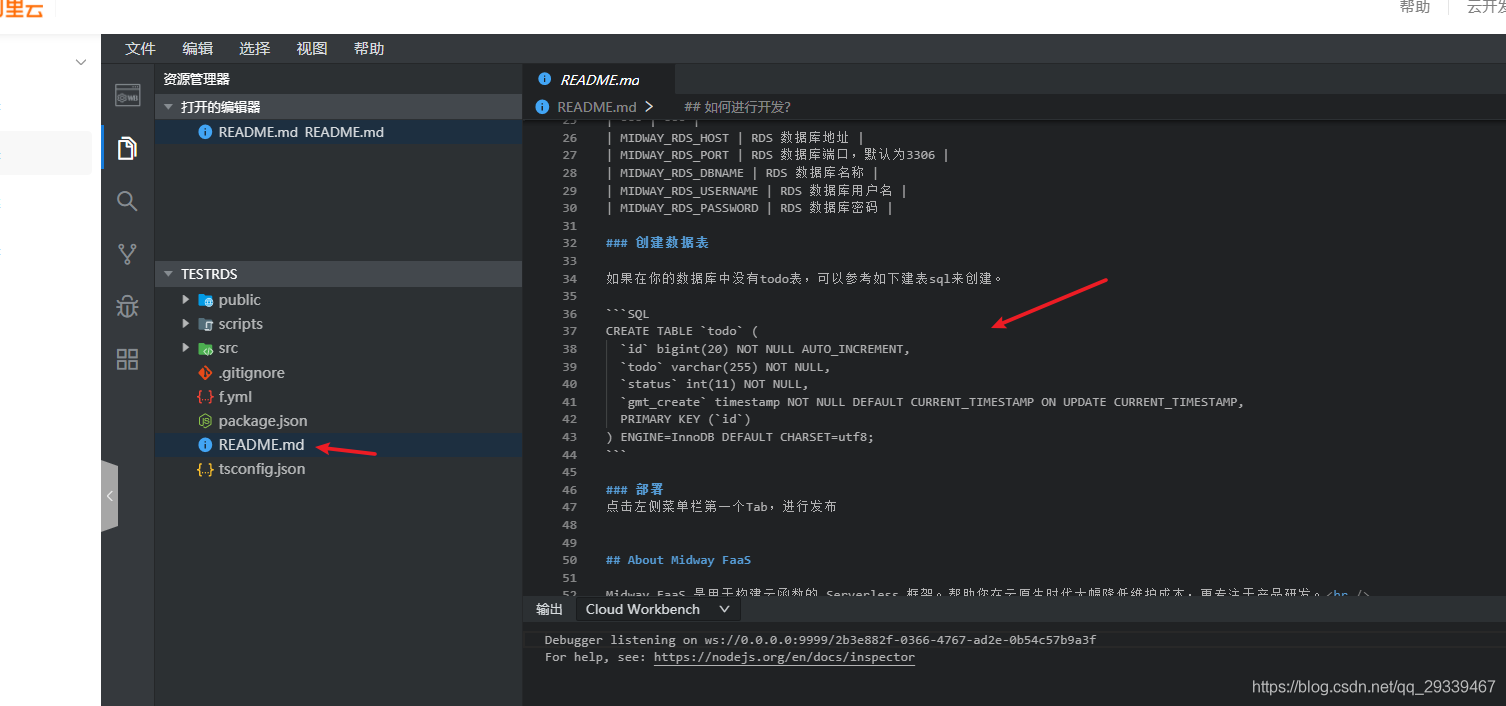Open the Cloud Workbench output dropdown
Image resolution: width=1506 pixels, height=706 pixels.
coord(659,609)
